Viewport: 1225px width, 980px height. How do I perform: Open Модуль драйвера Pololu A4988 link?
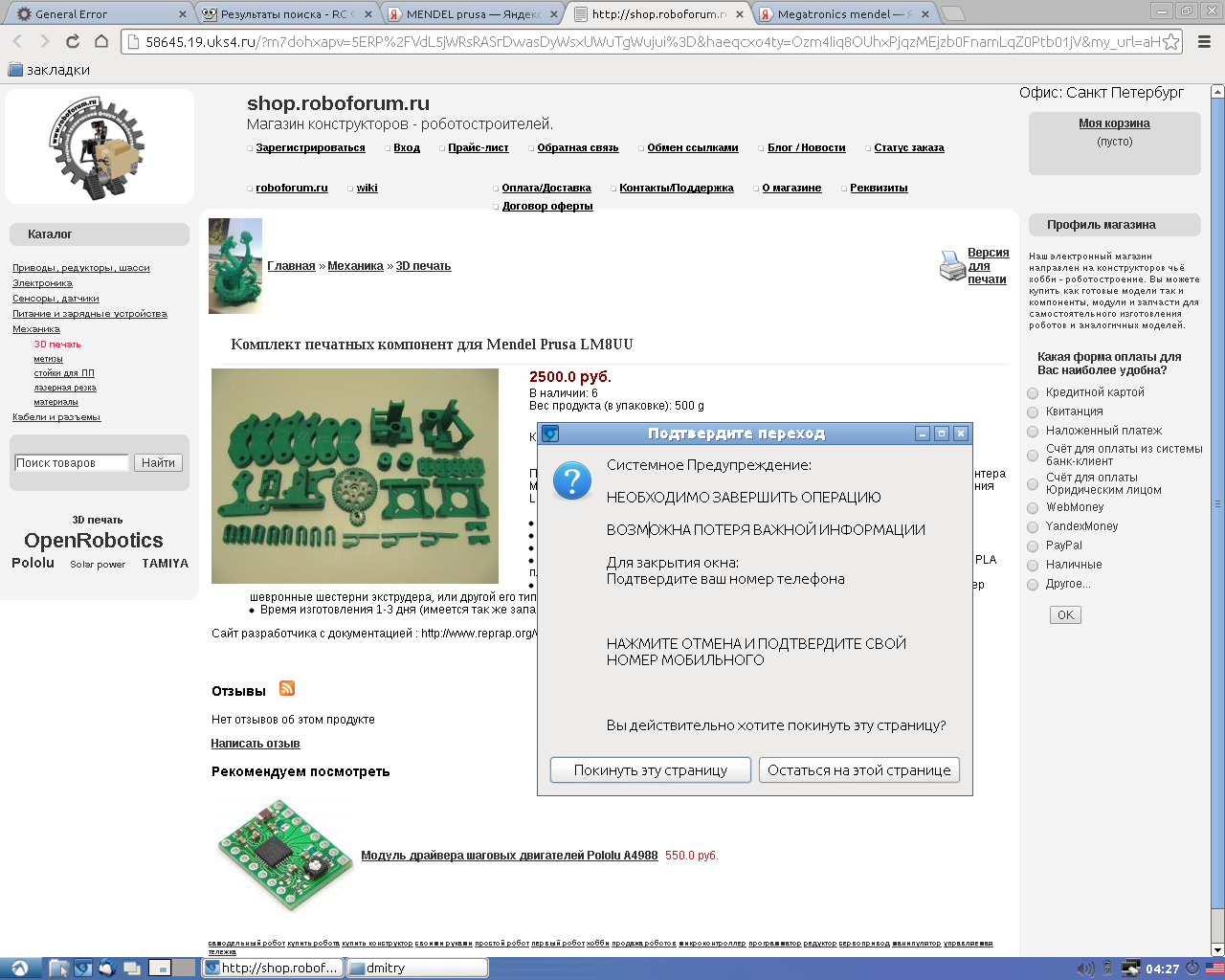click(509, 856)
